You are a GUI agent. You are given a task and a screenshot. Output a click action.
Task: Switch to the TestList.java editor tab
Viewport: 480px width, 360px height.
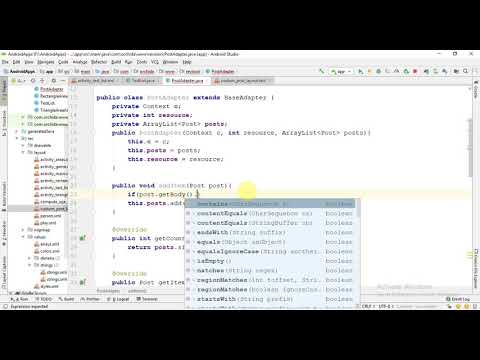143,81
